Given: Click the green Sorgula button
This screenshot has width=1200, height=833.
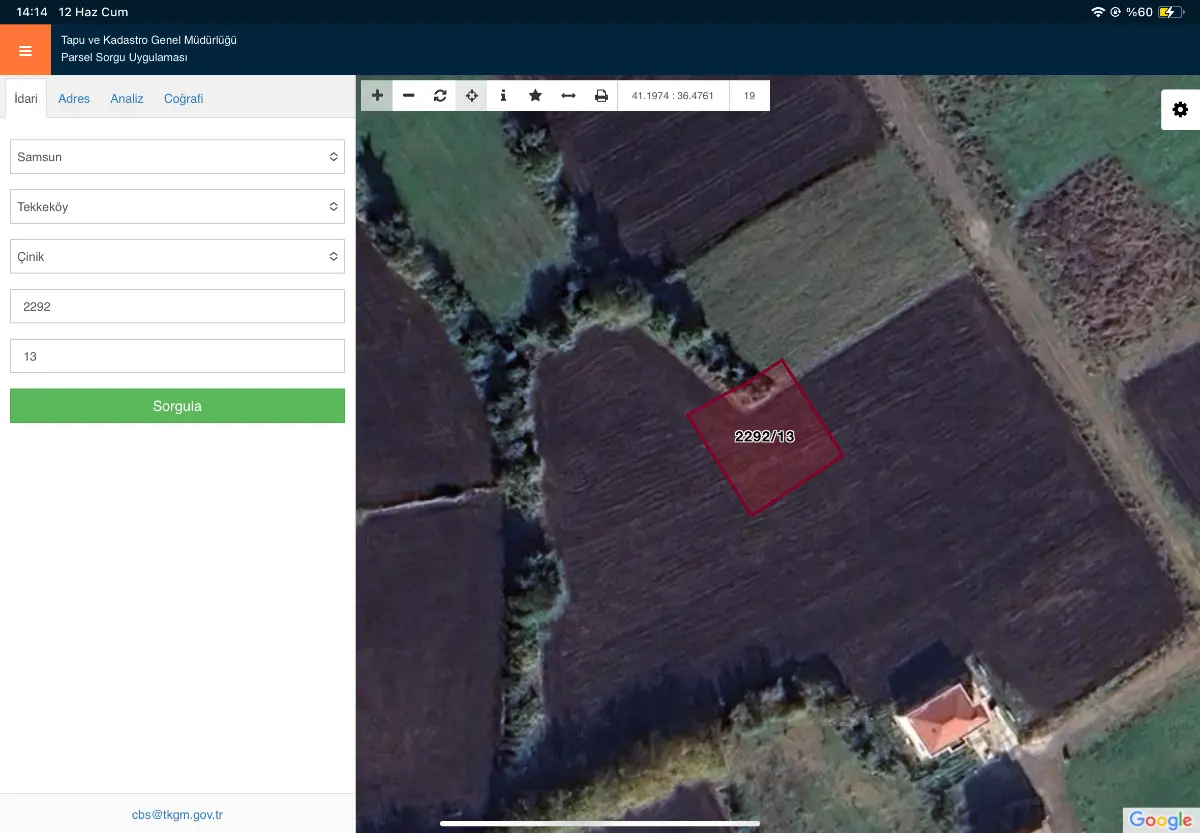Looking at the screenshot, I should [177, 406].
